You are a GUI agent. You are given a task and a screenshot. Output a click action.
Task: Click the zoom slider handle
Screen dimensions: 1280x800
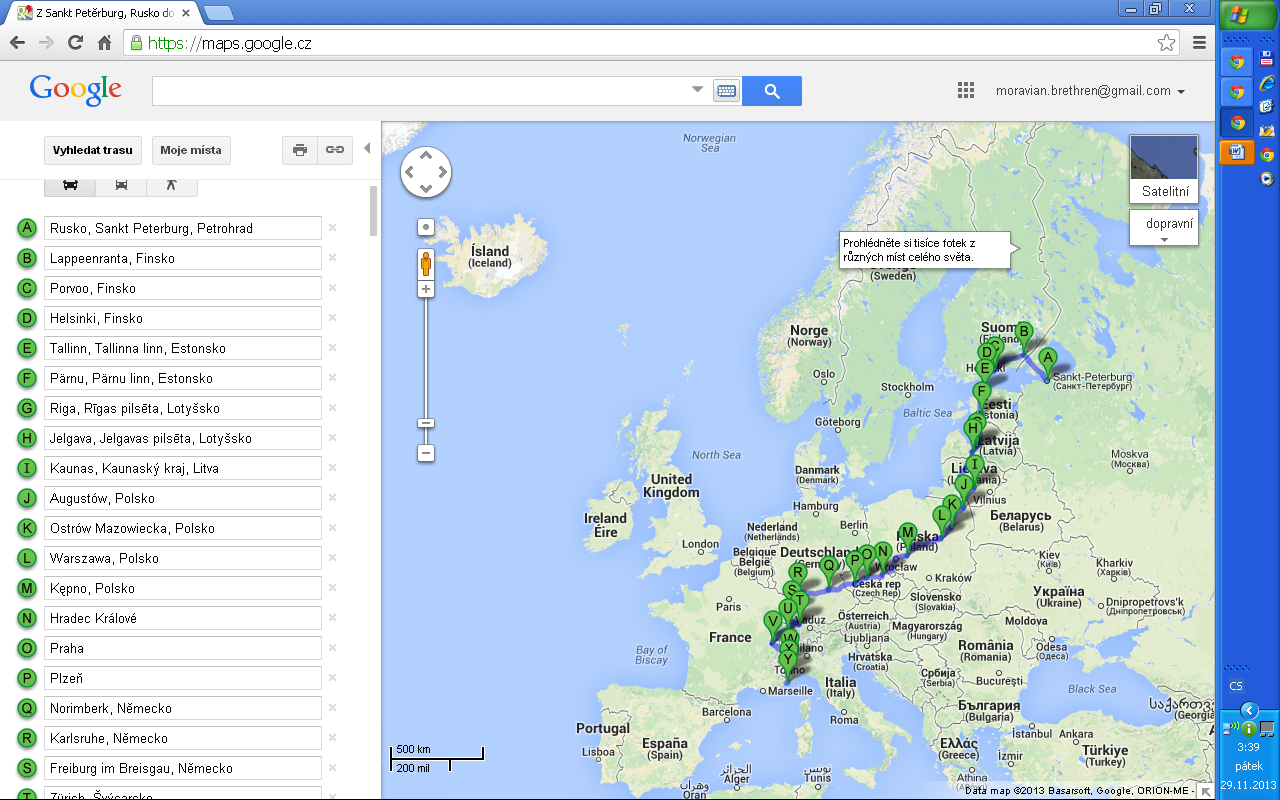click(x=426, y=423)
